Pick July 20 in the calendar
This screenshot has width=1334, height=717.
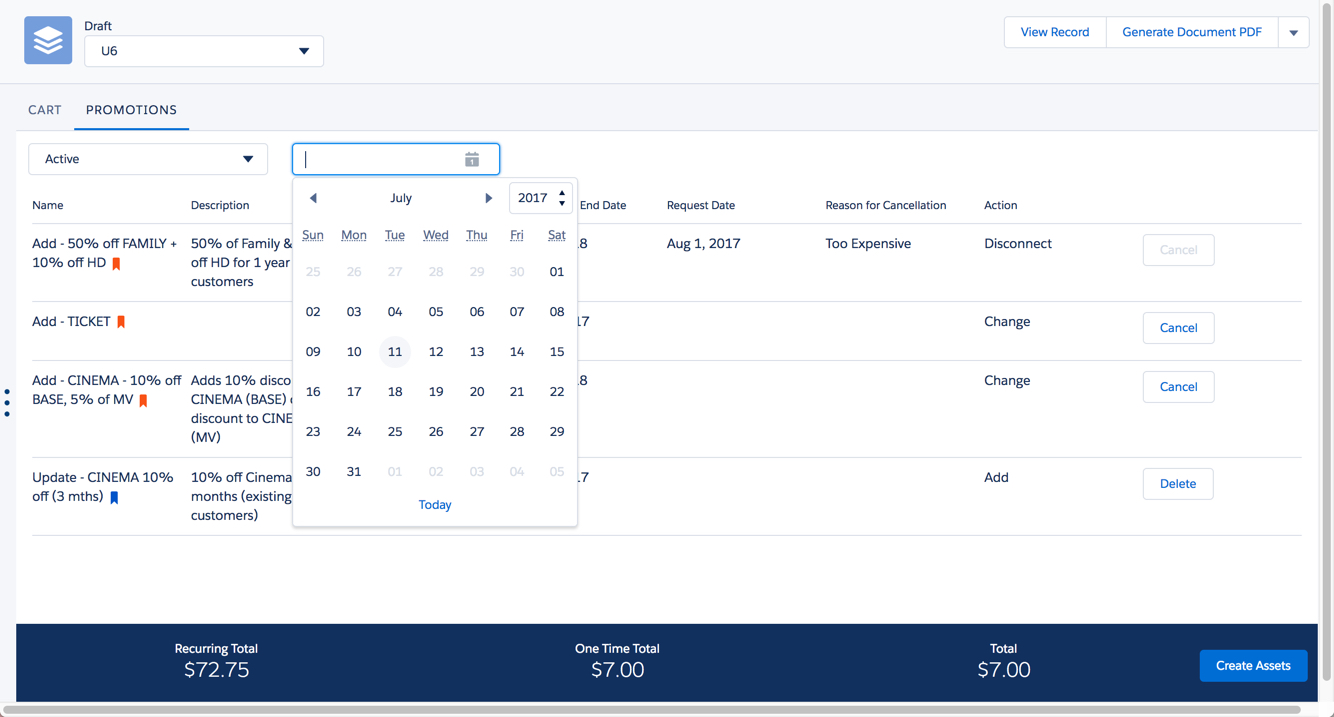(x=477, y=392)
